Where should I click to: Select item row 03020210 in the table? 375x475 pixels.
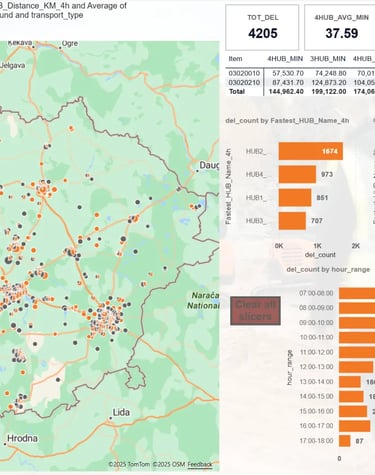244,82
